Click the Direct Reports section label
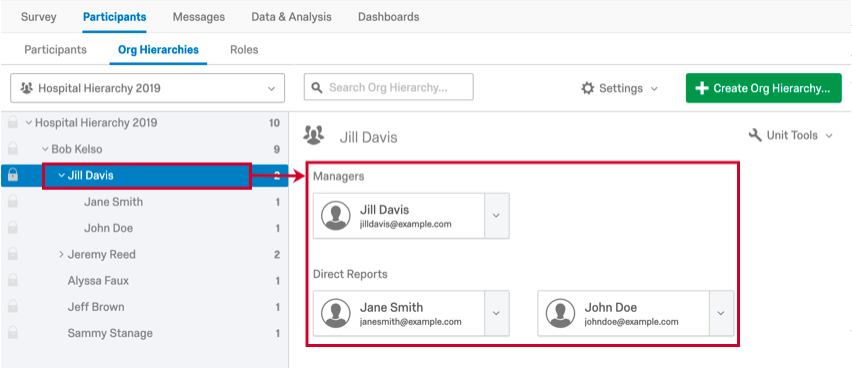852x368 pixels. (x=350, y=274)
